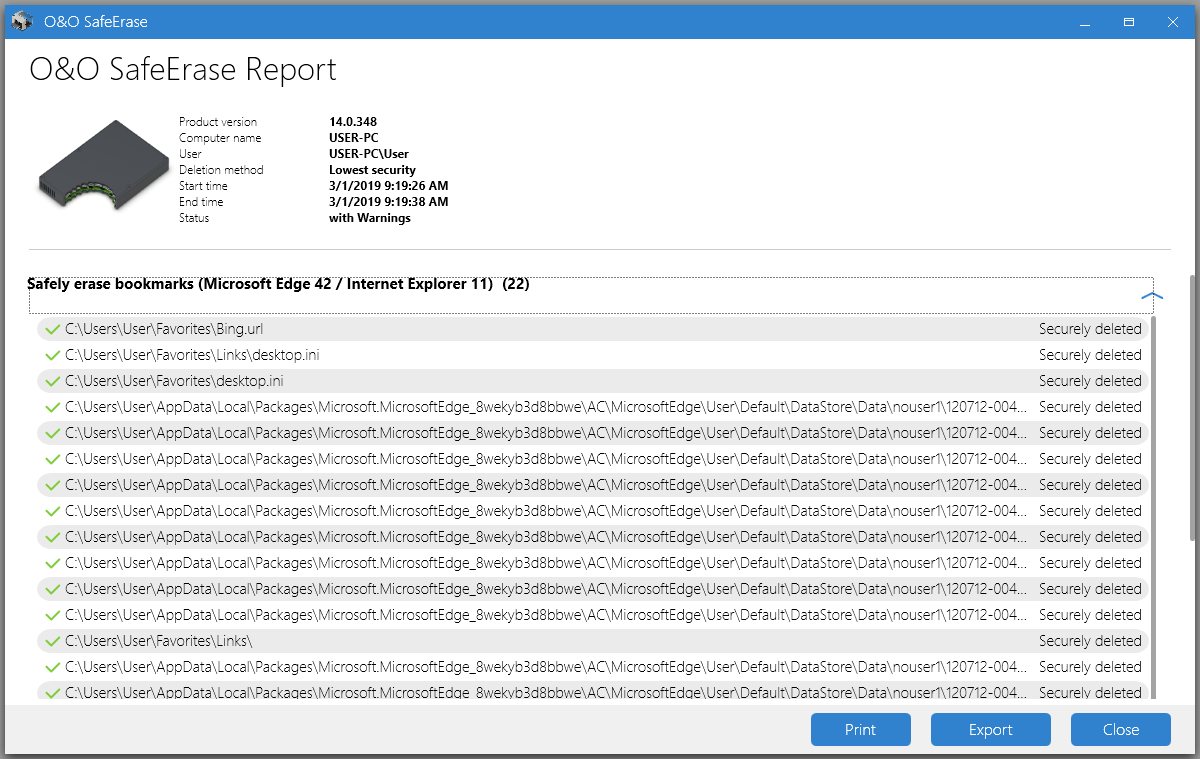Click the outer report scrollbar at the window edge
Image resolution: width=1200 pixels, height=759 pixels.
tap(1192, 408)
